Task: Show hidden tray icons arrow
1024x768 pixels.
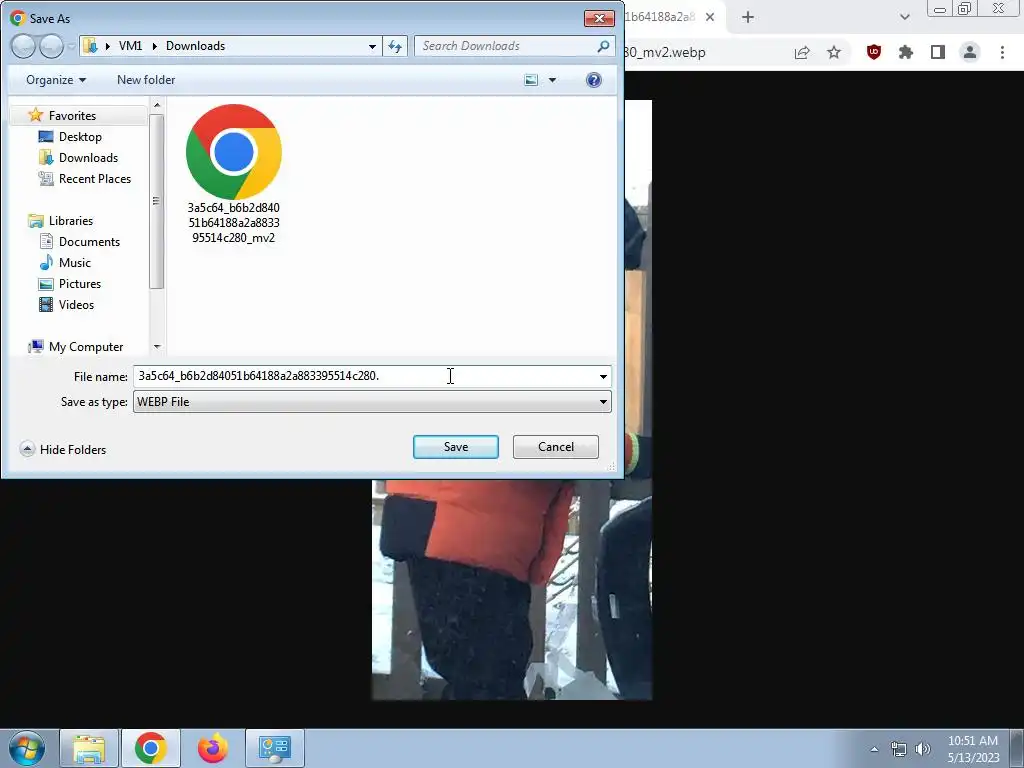Action: pyautogui.click(x=874, y=749)
